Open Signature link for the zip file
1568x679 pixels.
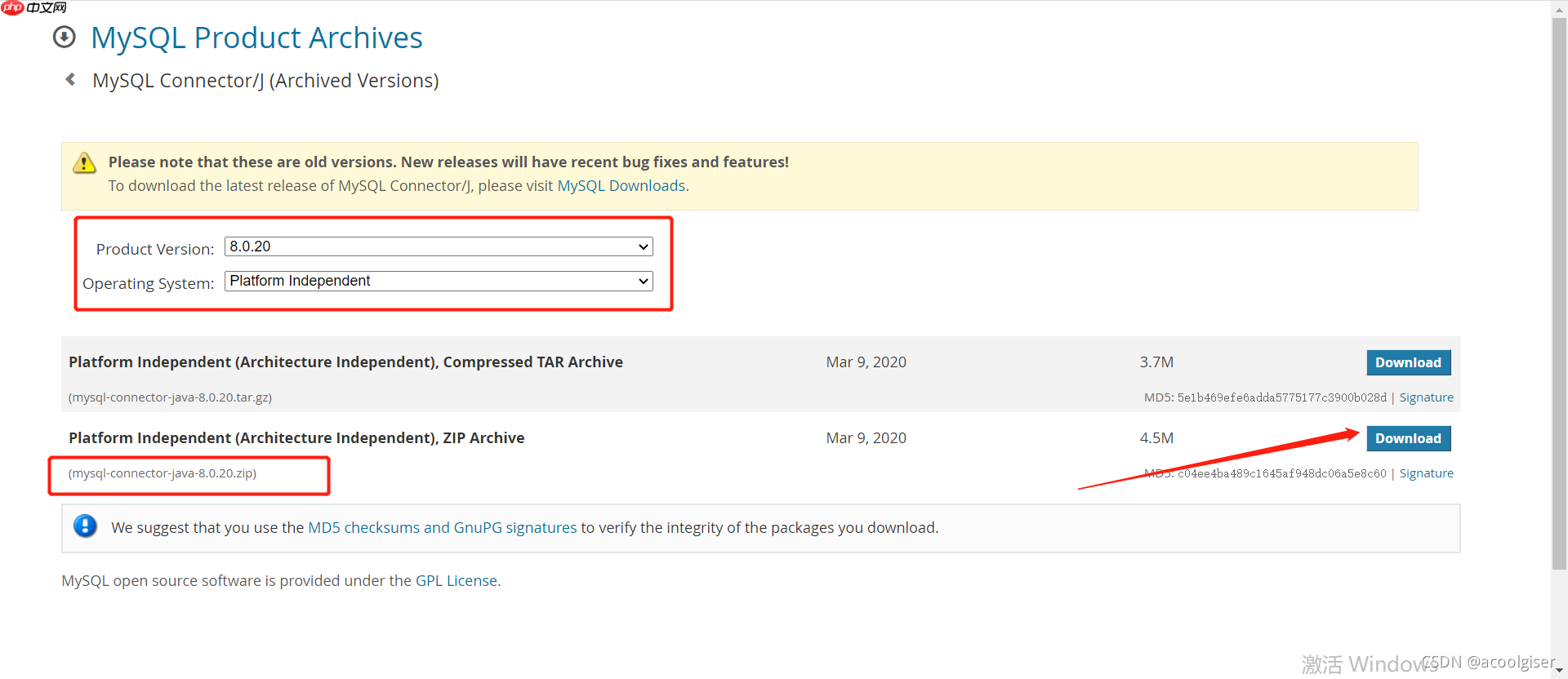tap(1427, 473)
